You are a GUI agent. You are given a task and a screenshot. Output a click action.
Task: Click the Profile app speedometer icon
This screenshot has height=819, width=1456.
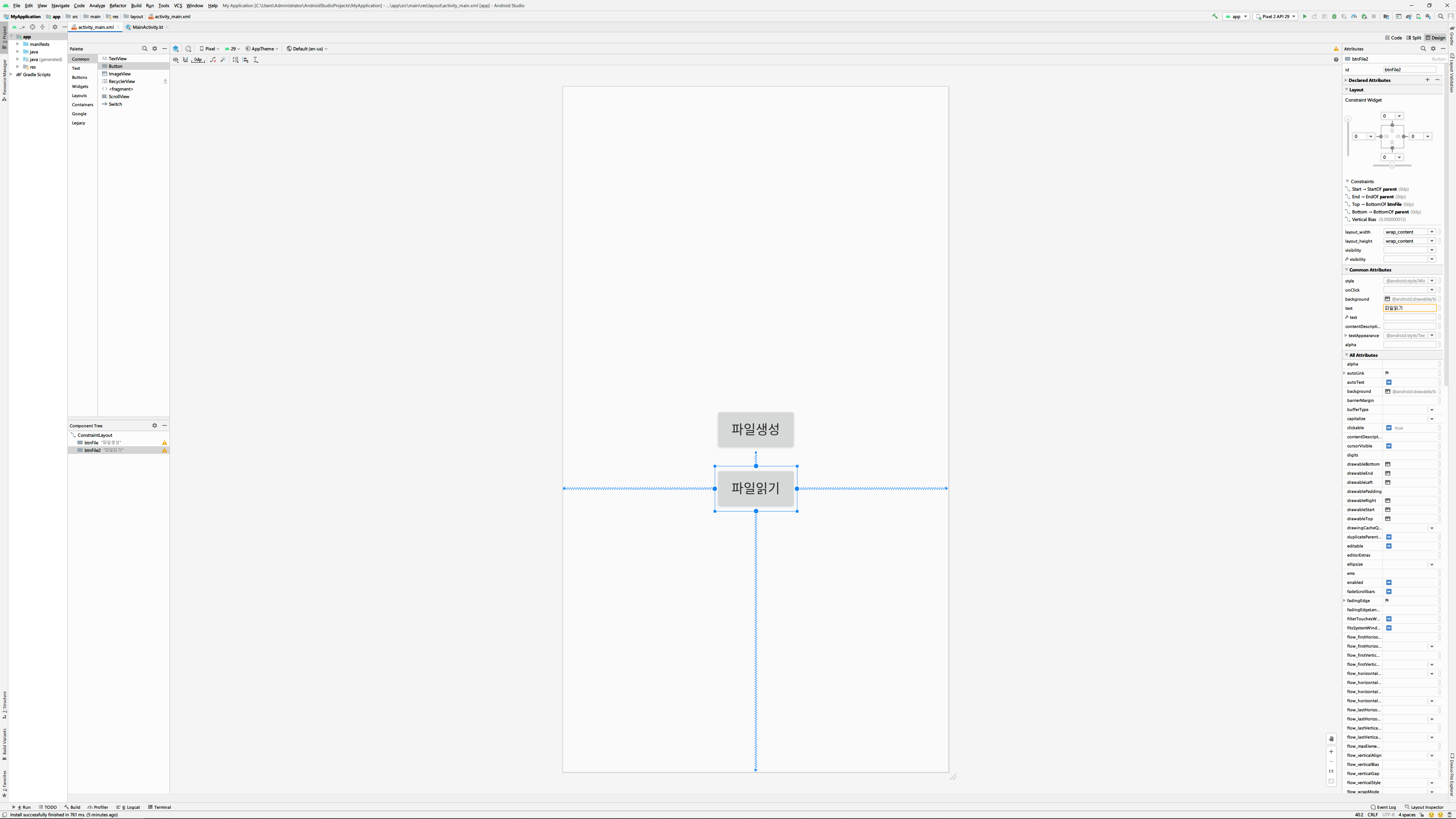pyautogui.click(x=1354, y=16)
